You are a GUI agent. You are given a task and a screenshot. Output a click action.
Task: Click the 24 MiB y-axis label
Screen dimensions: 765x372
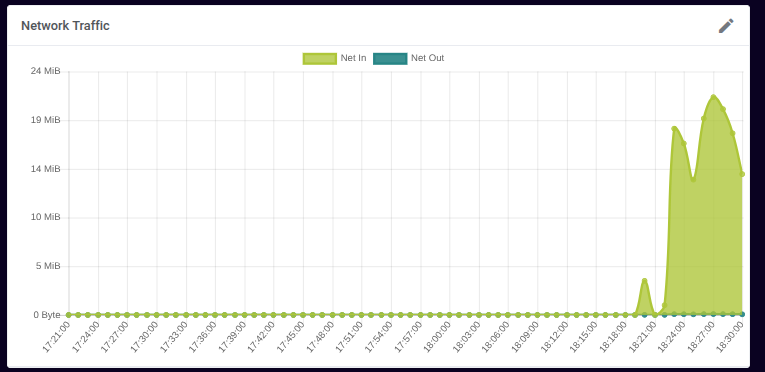(45, 71)
